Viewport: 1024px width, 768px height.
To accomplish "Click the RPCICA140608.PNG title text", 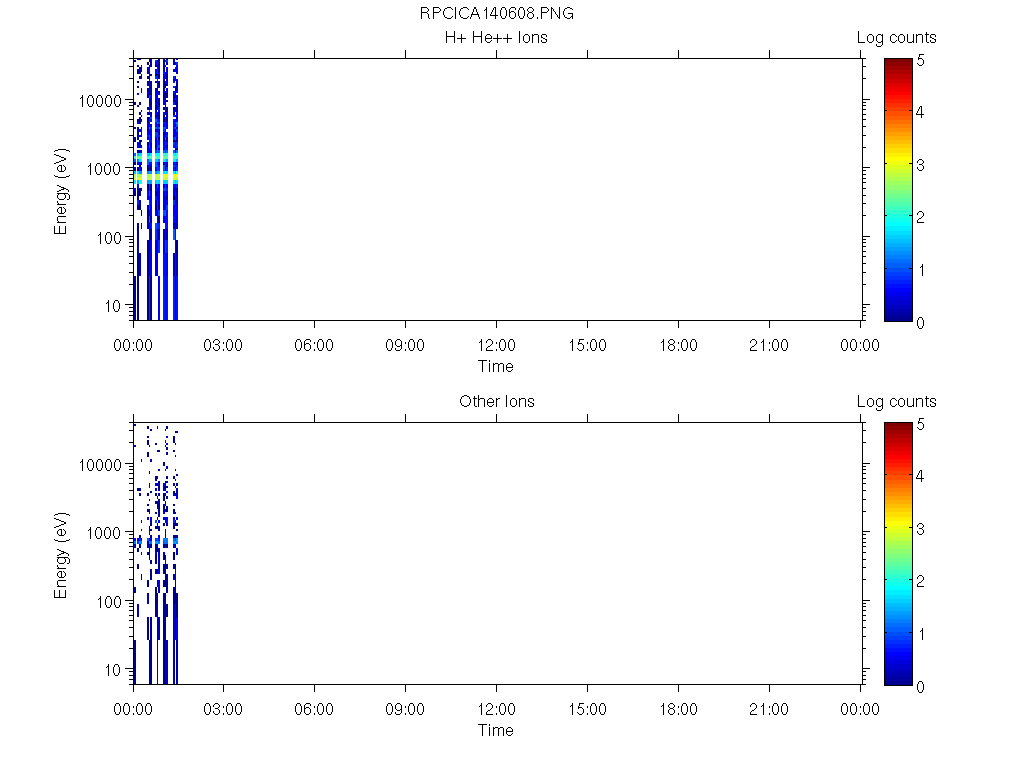I will (x=496, y=13).
